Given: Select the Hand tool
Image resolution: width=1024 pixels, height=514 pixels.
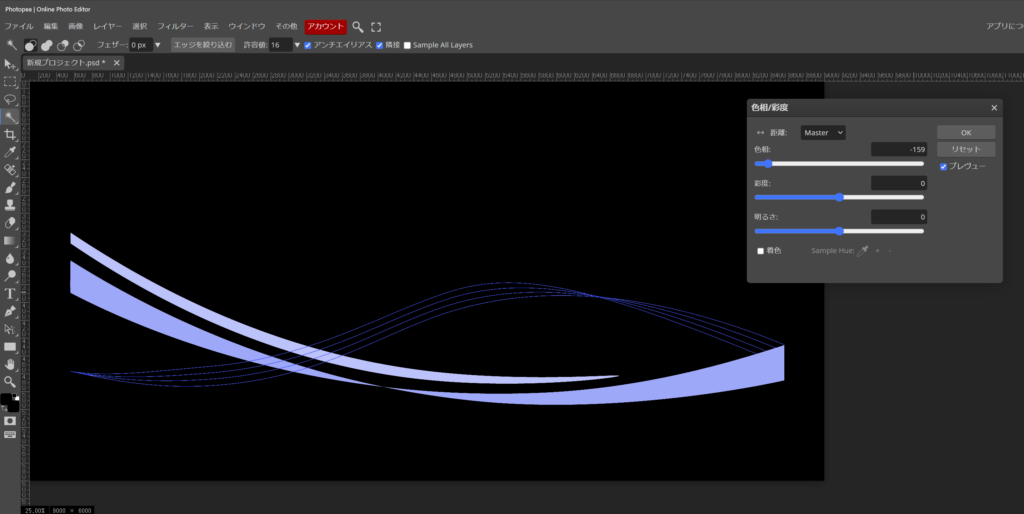Looking at the screenshot, I should (x=10, y=364).
